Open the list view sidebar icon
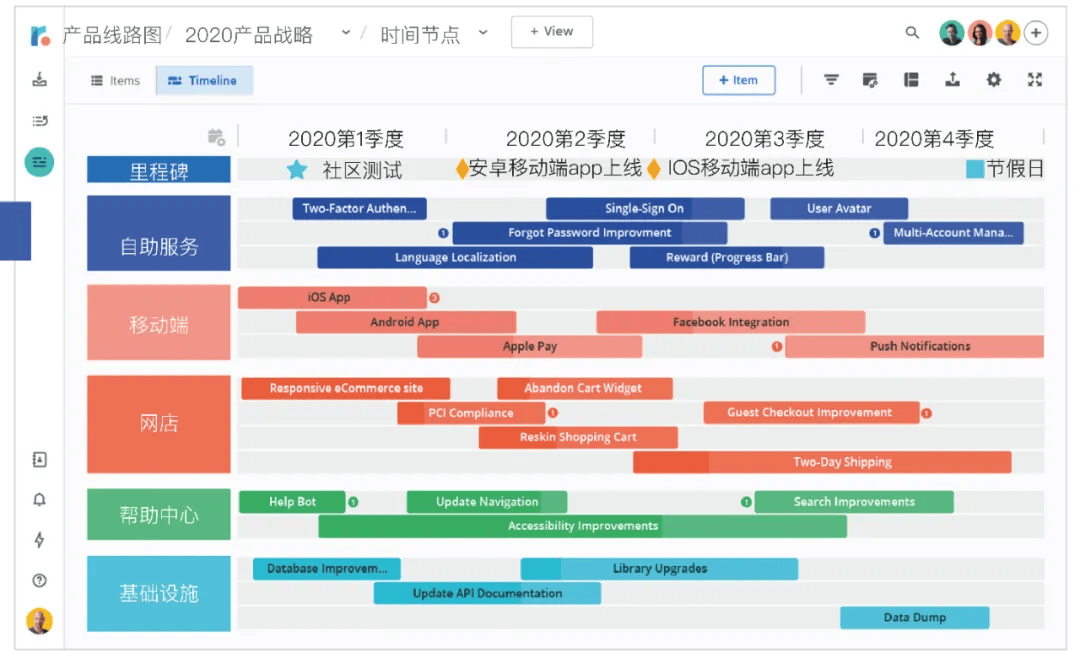This screenshot has width=1080, height=653. click(x=40, y=121)
